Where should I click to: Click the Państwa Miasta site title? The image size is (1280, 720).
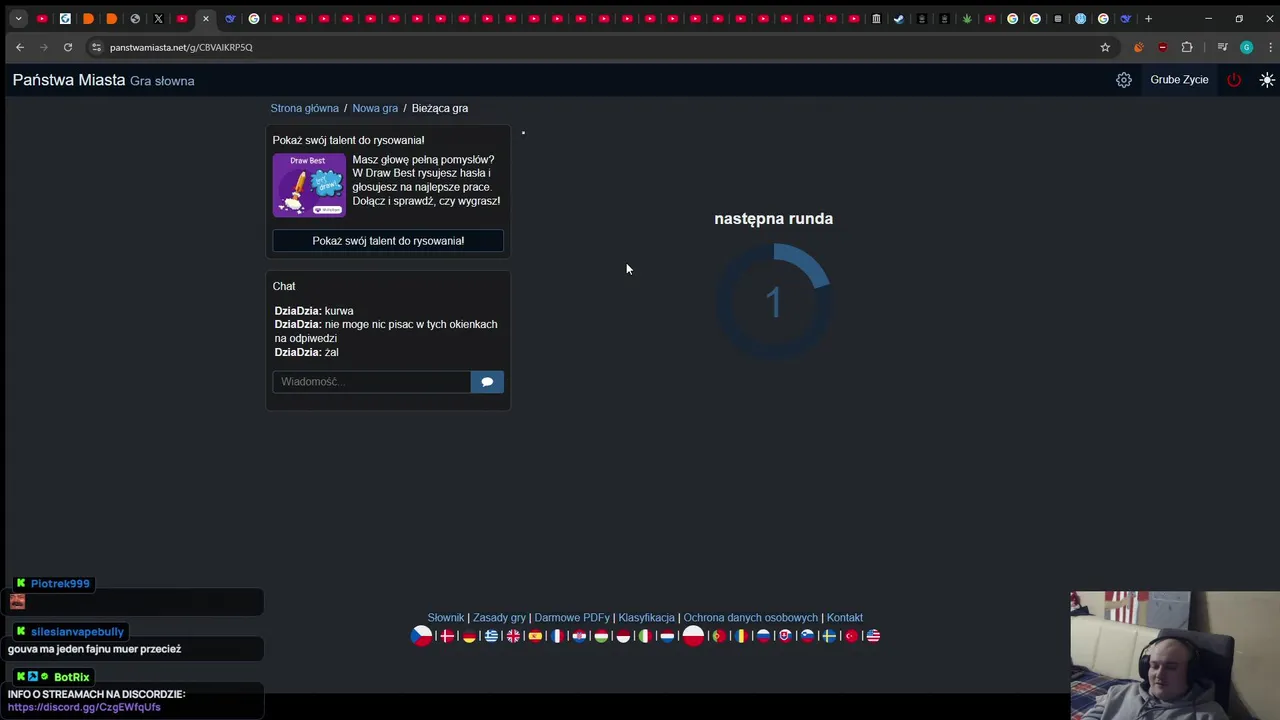pos(69,80)
